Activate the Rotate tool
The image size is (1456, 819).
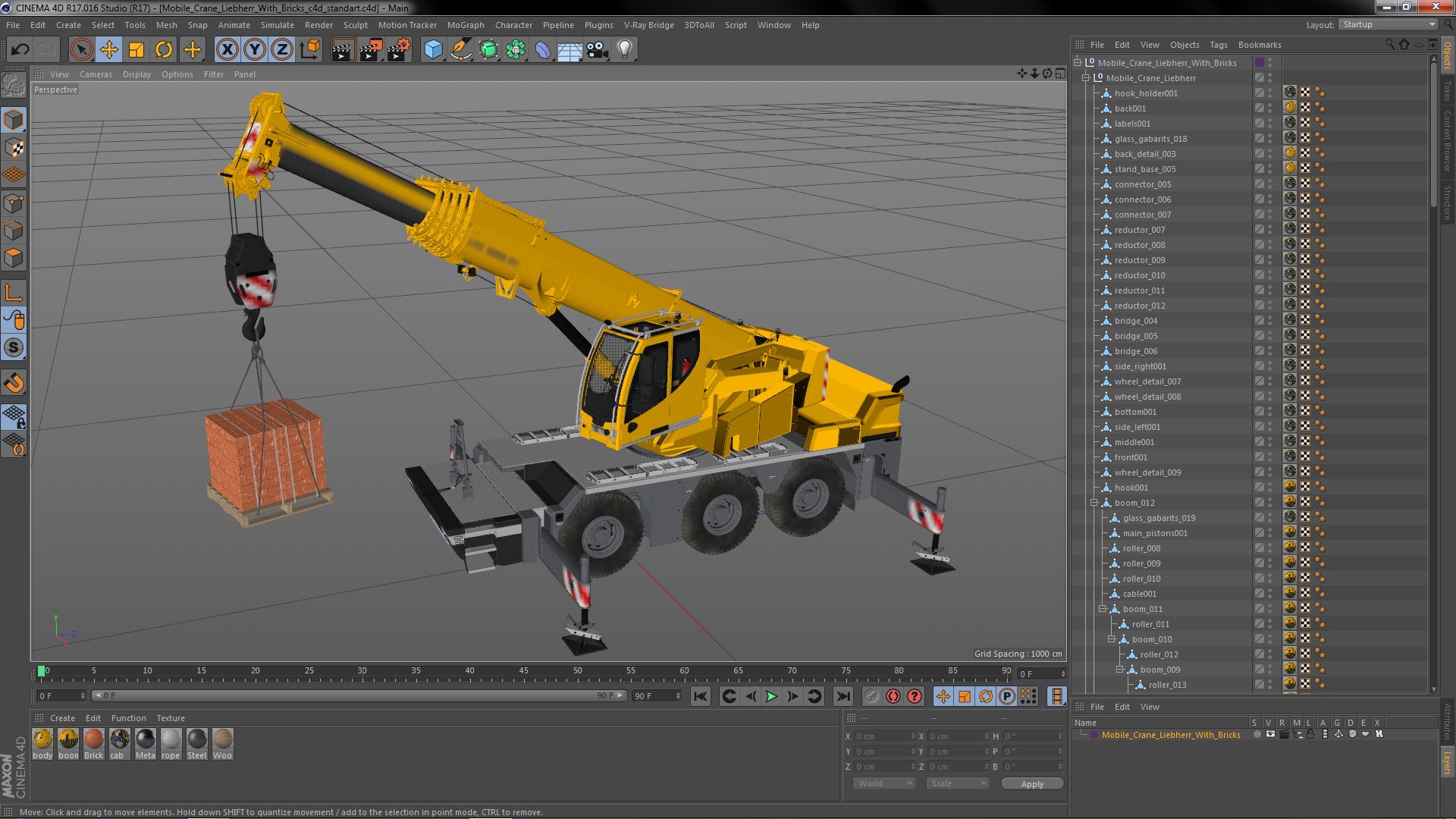164,50
